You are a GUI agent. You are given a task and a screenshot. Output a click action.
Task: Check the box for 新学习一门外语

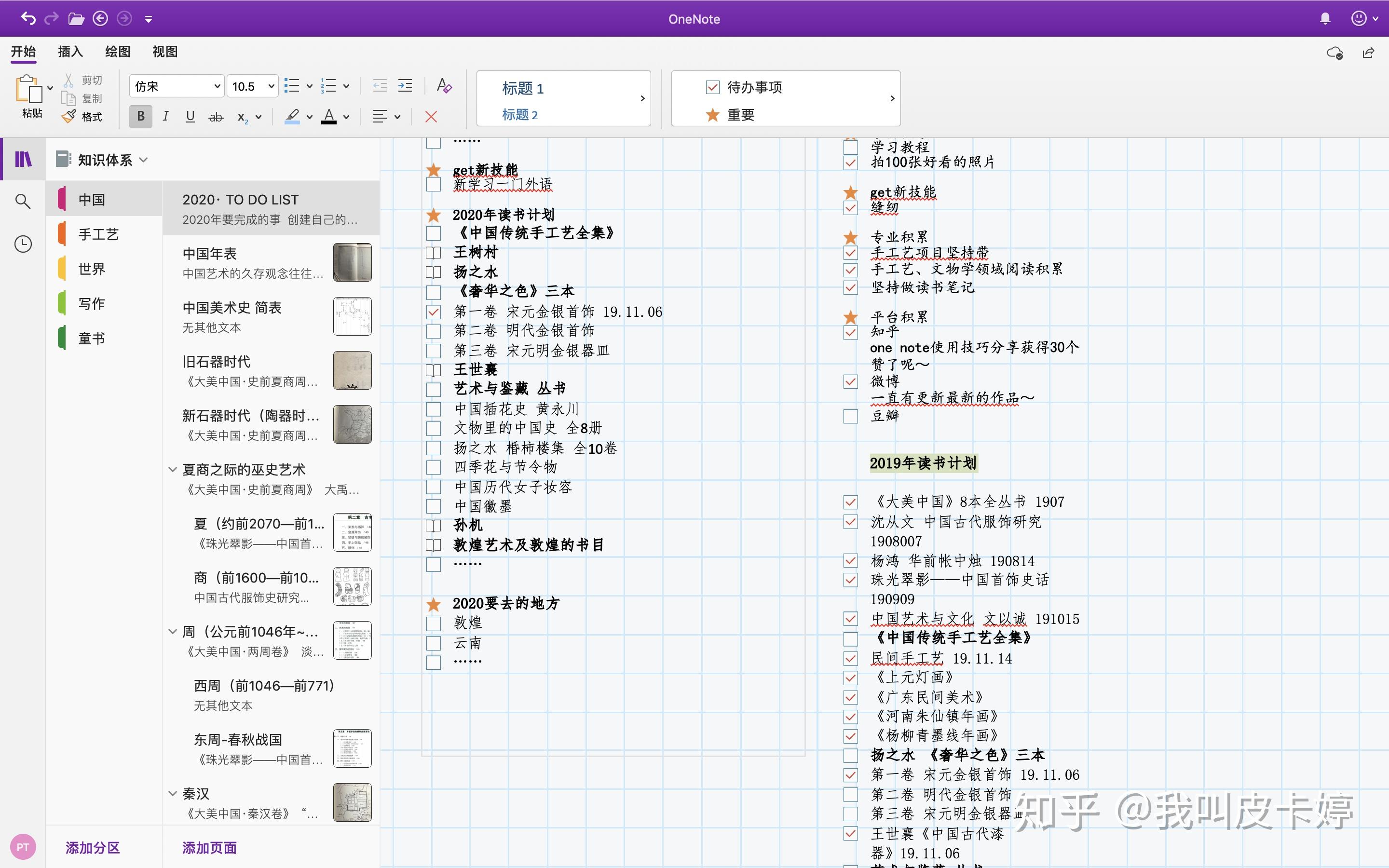(434, 185)
